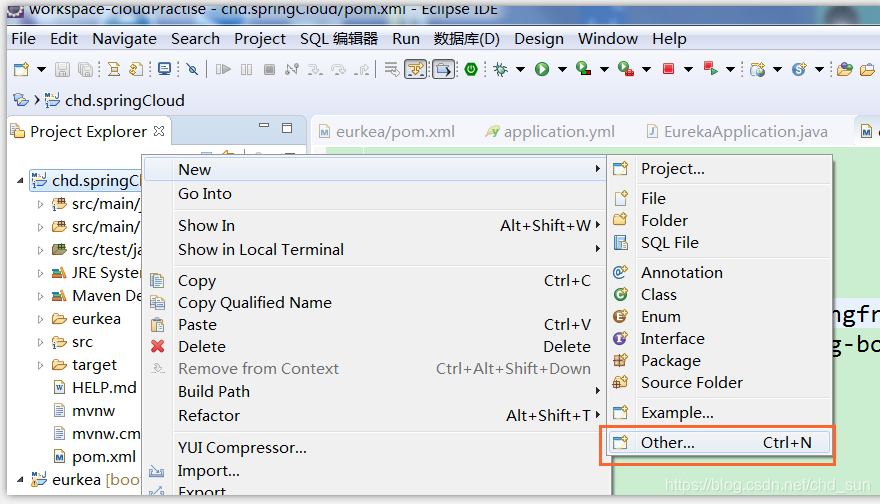Switch to the application.yml editor tab
This screenshot has width=880, height=504.
click(x=550, y=131)
